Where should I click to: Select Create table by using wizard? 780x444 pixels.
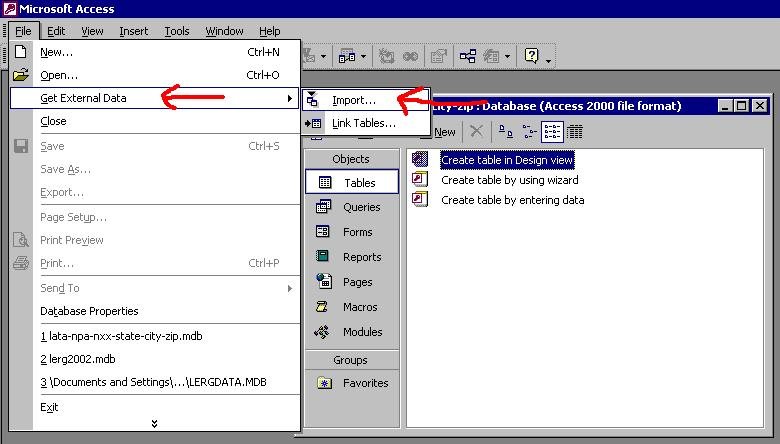click(509, 179)
